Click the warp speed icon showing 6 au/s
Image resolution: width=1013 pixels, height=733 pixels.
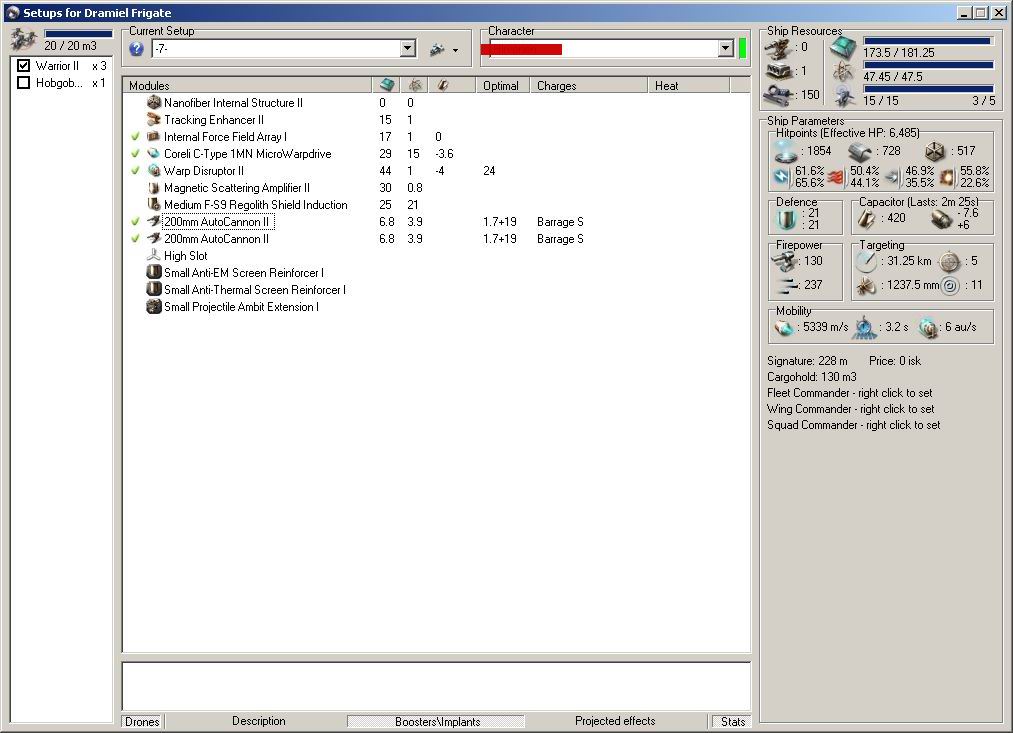(928, 328)
